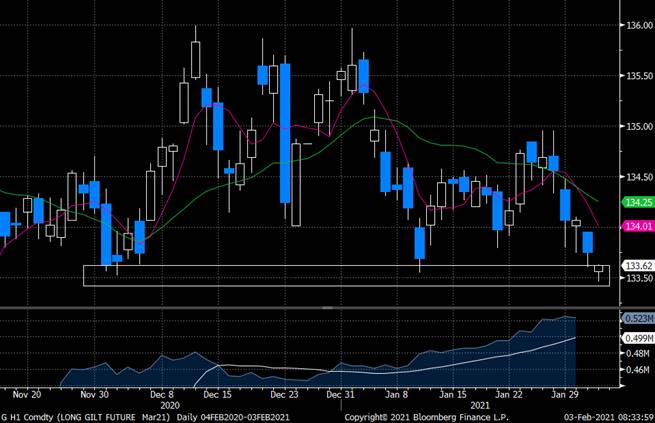Image resolution: width=655 pixels, height=423 pixels.
Task: Click the 2021 year label
Action: pos(480,405)
